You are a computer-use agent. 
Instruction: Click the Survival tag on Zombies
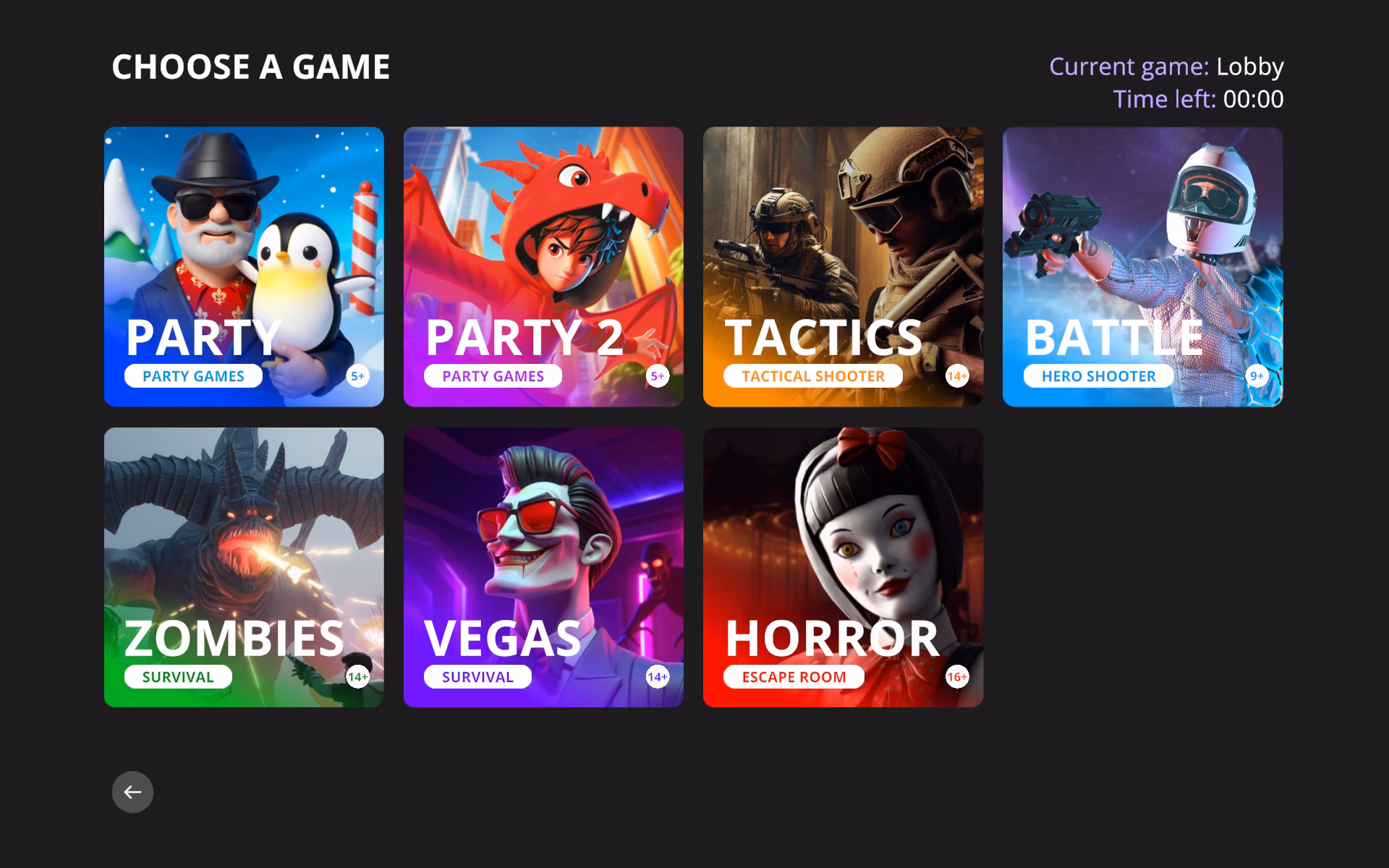tap(178, 677)
